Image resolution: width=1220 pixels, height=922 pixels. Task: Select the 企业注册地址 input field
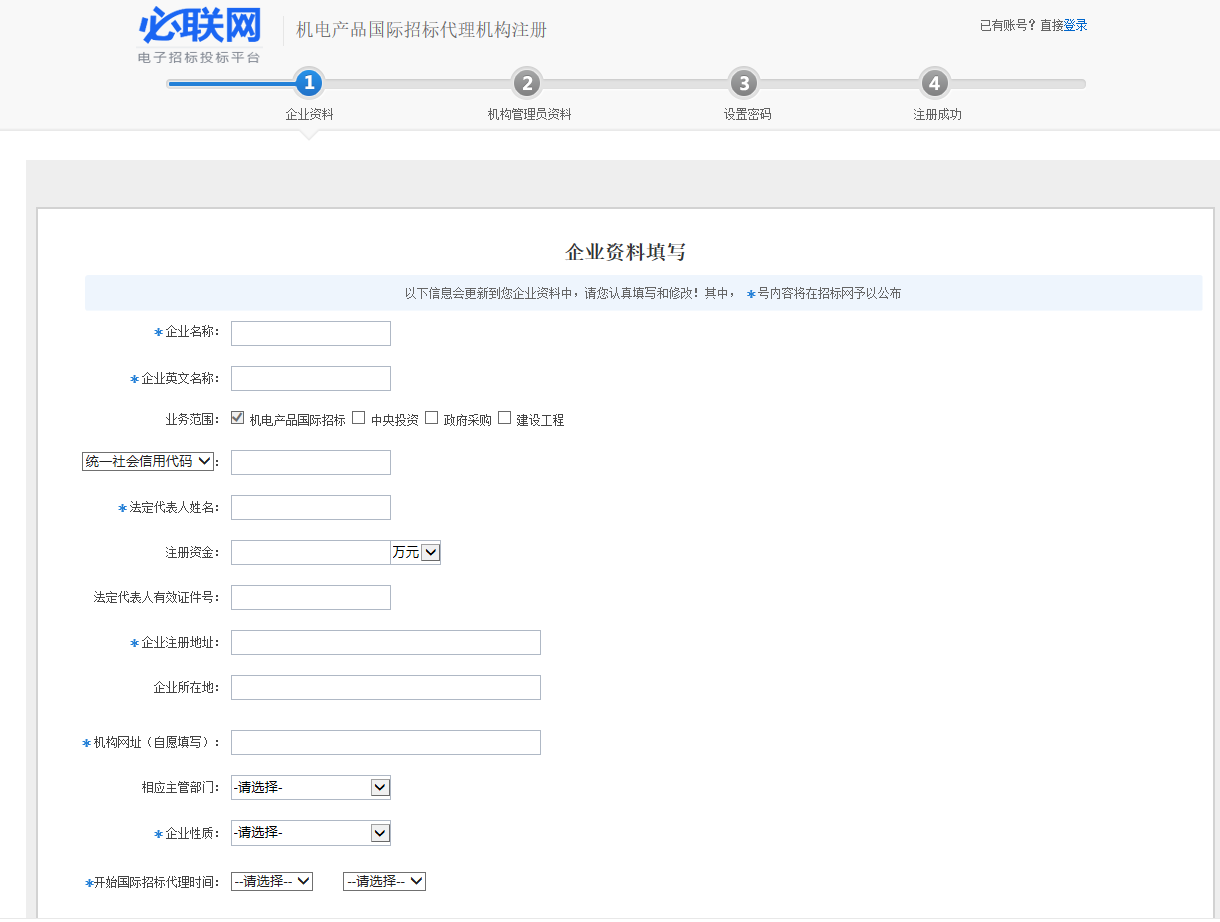click(385, 643)
